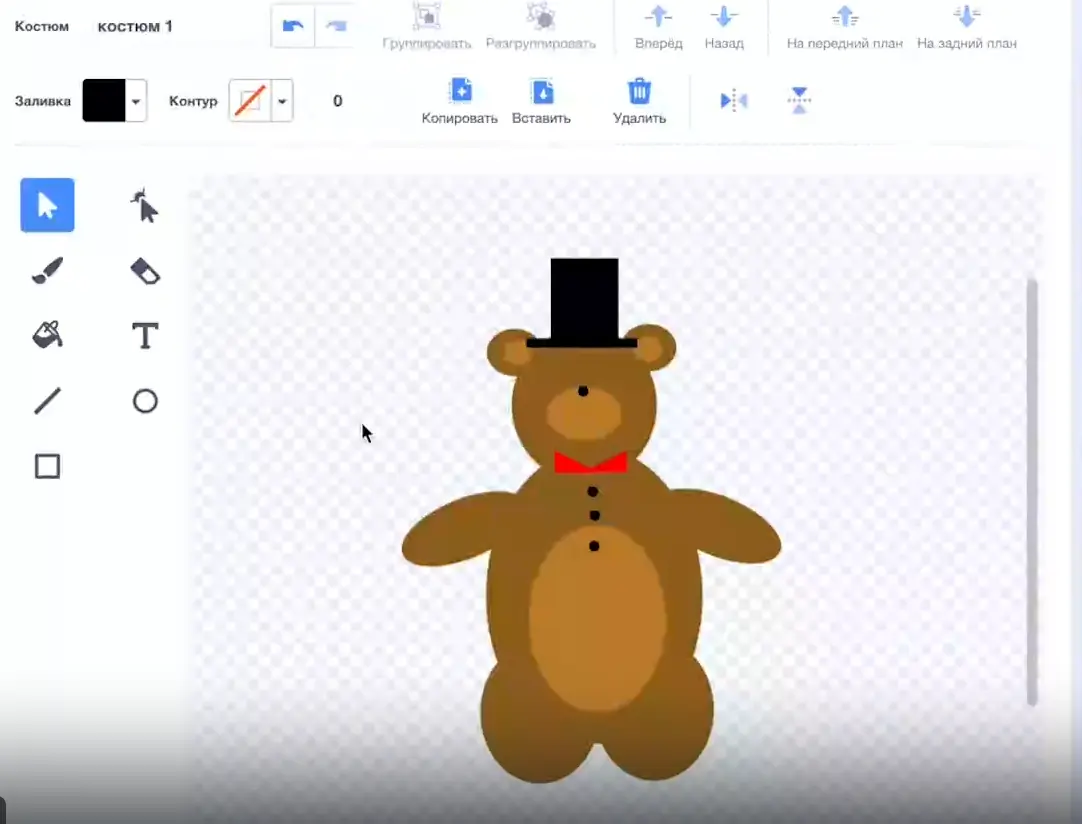The width and height of the screenshot is (1082, 824).
Task: Select the Fill bucket tool
Action: 47,335
